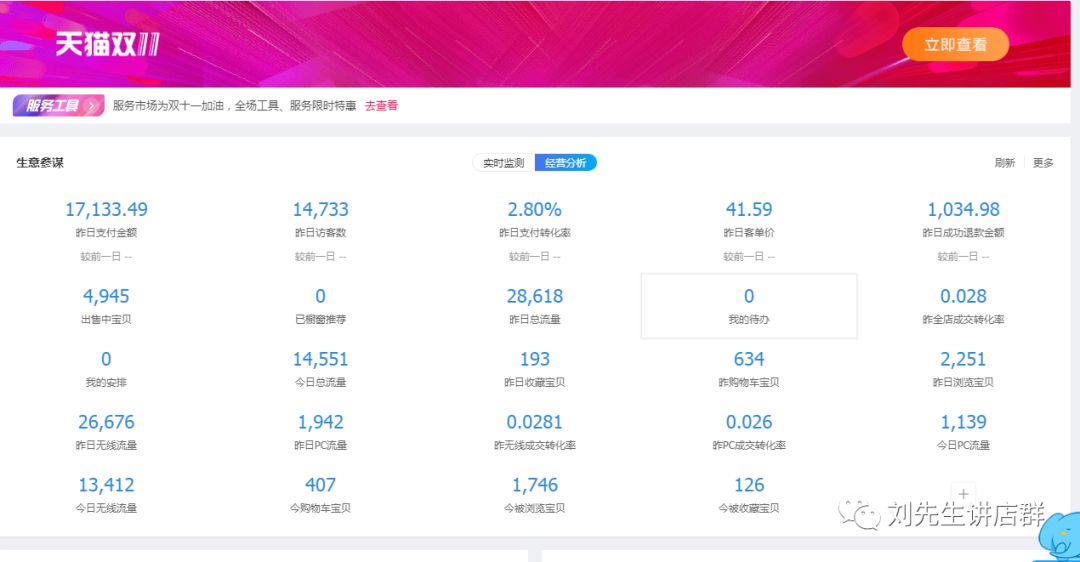This screenshot has width=1080, height=562.
Task: Click the blue elephant mascot icon
Action: (1059, 537)
